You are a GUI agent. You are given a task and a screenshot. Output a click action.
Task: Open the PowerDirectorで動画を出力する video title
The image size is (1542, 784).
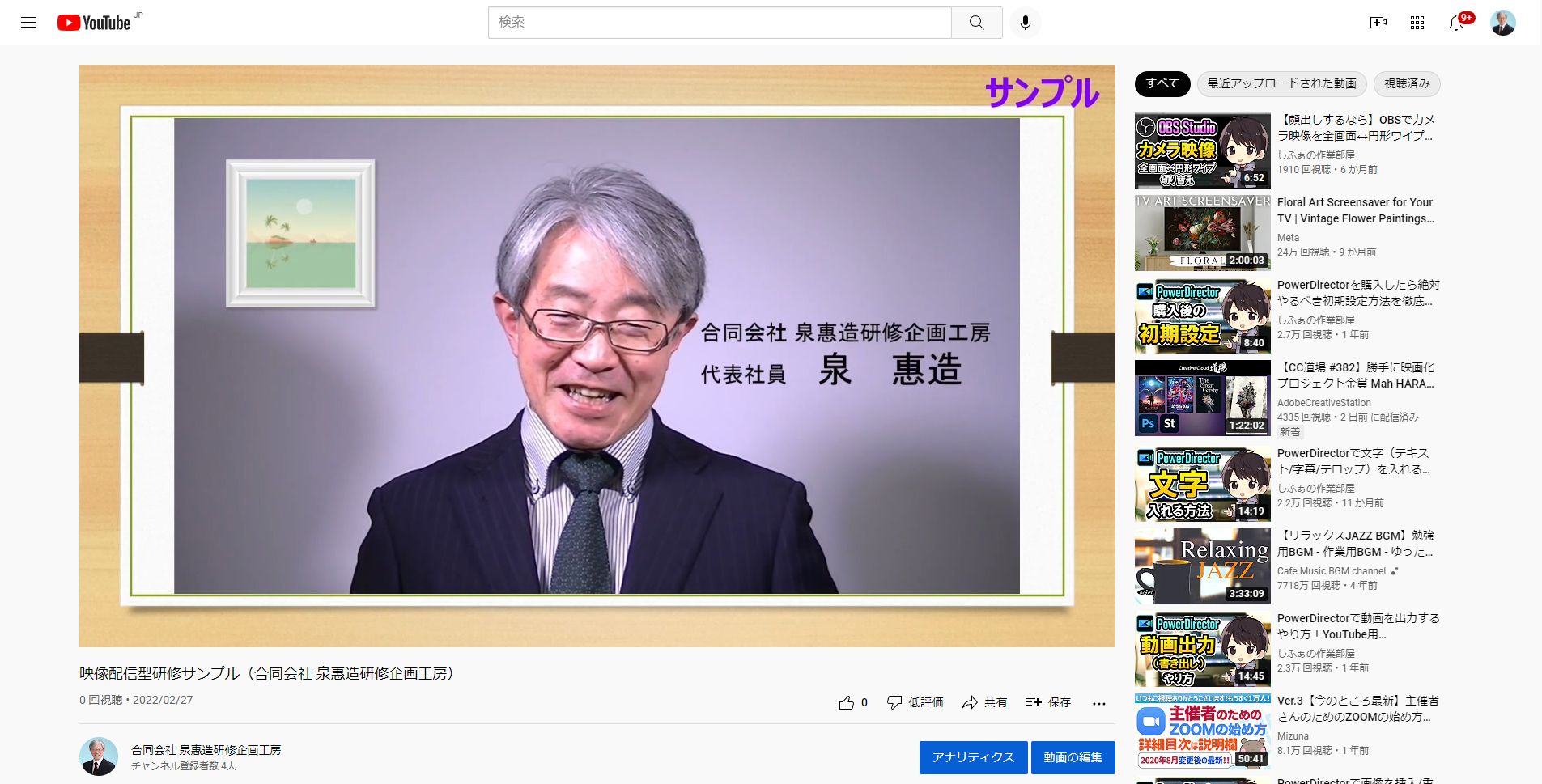(1358, 626)
